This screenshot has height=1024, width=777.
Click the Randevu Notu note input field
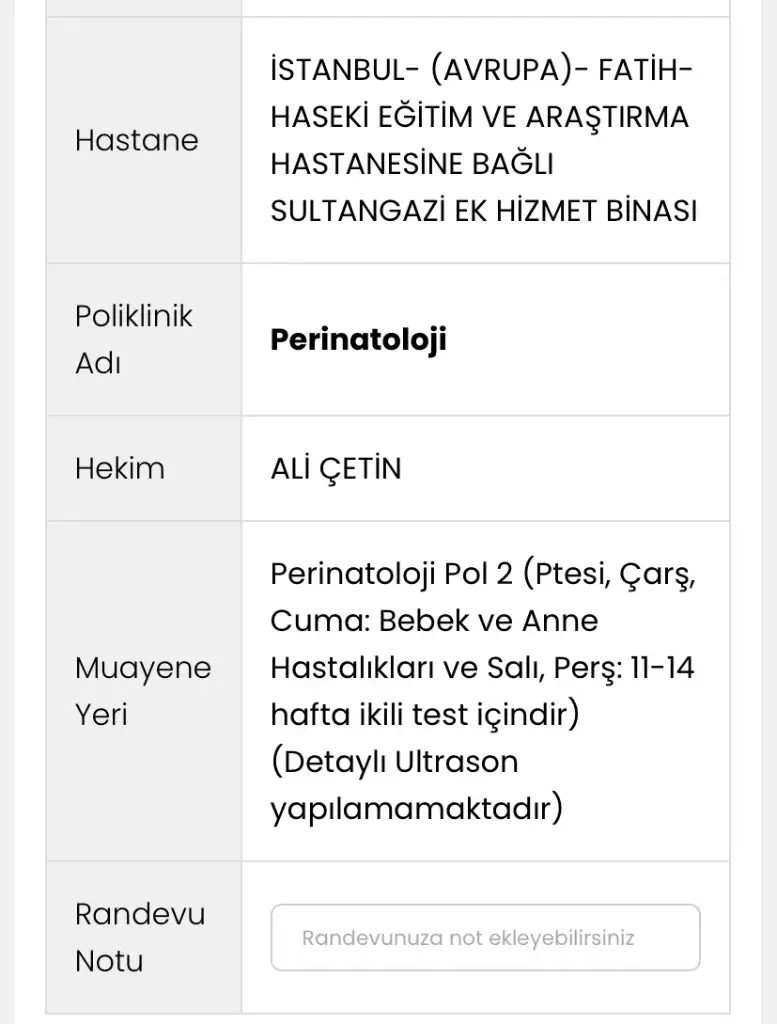(x=485, y=937)
